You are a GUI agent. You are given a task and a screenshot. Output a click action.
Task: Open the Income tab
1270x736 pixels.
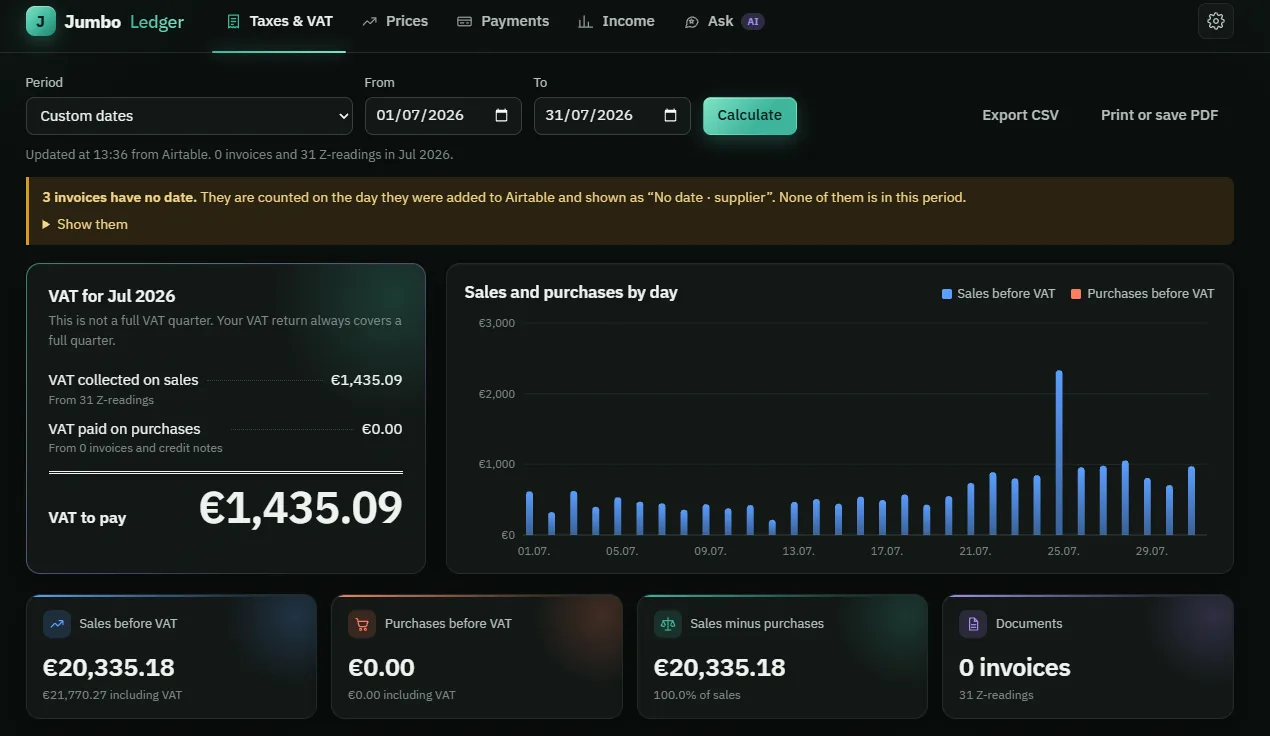click(x=616, y=21)
